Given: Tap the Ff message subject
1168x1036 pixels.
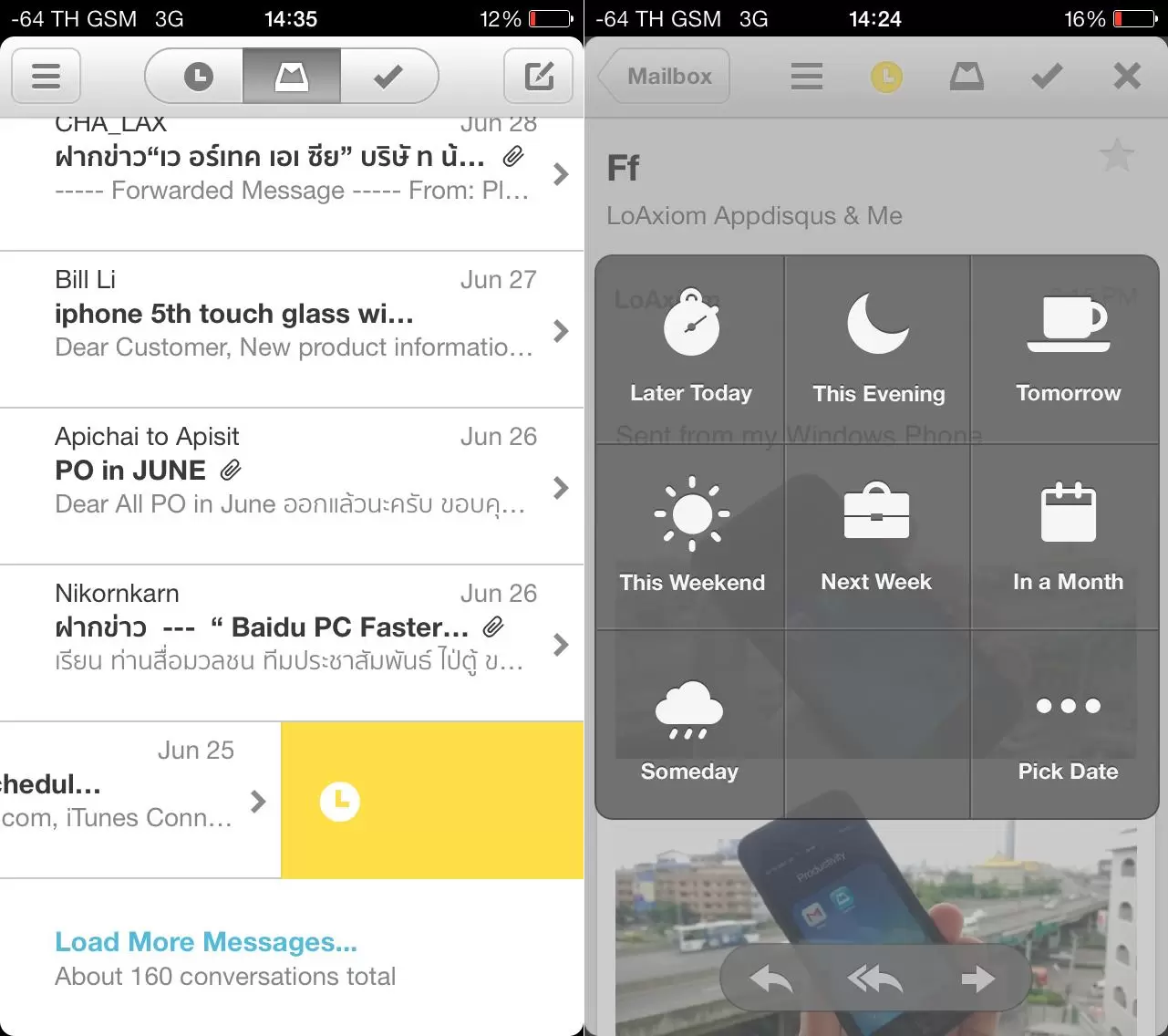Looking at the screenshot, I should [x=624, y=168].
